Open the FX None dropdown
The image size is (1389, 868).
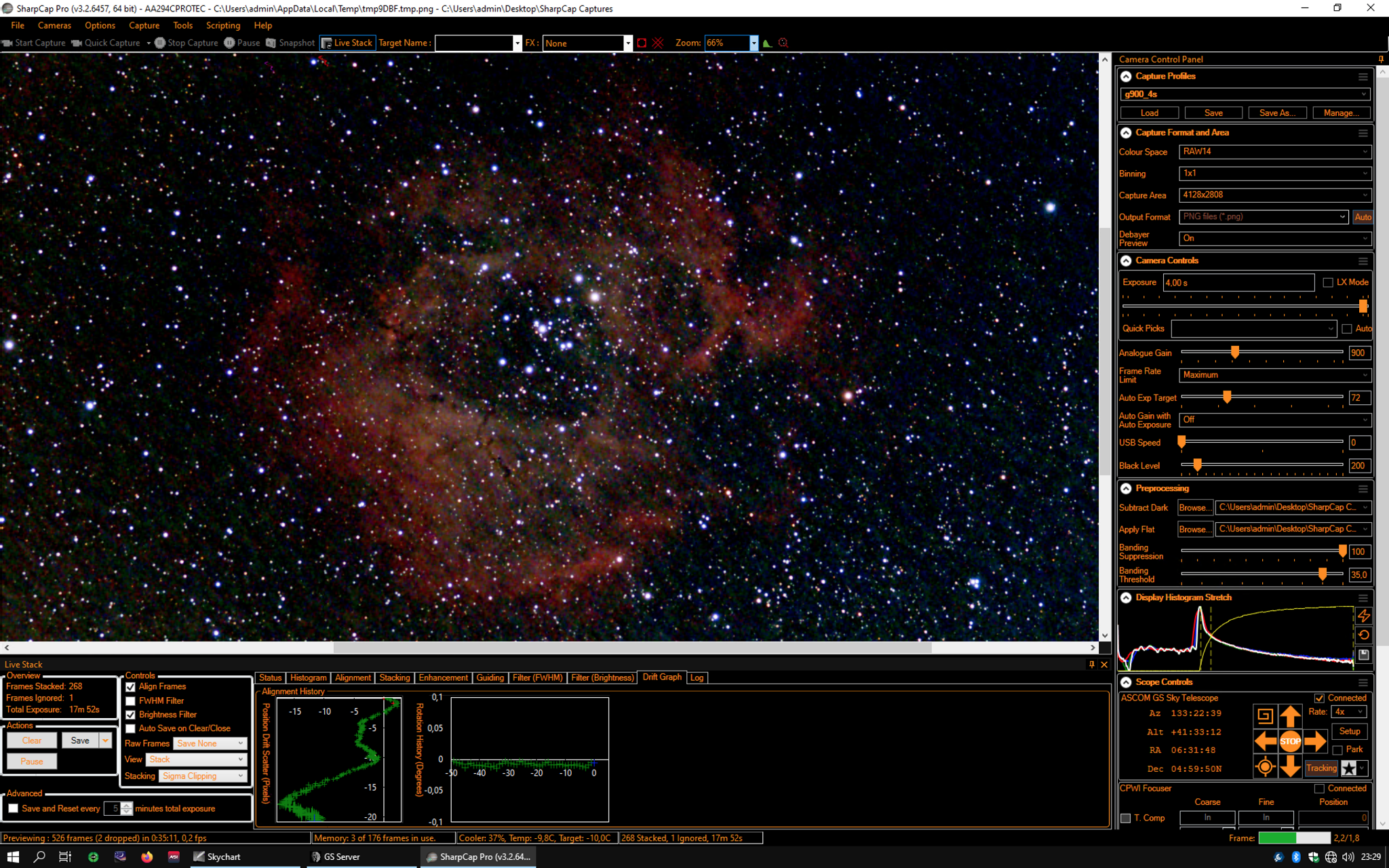coord(587,43)
